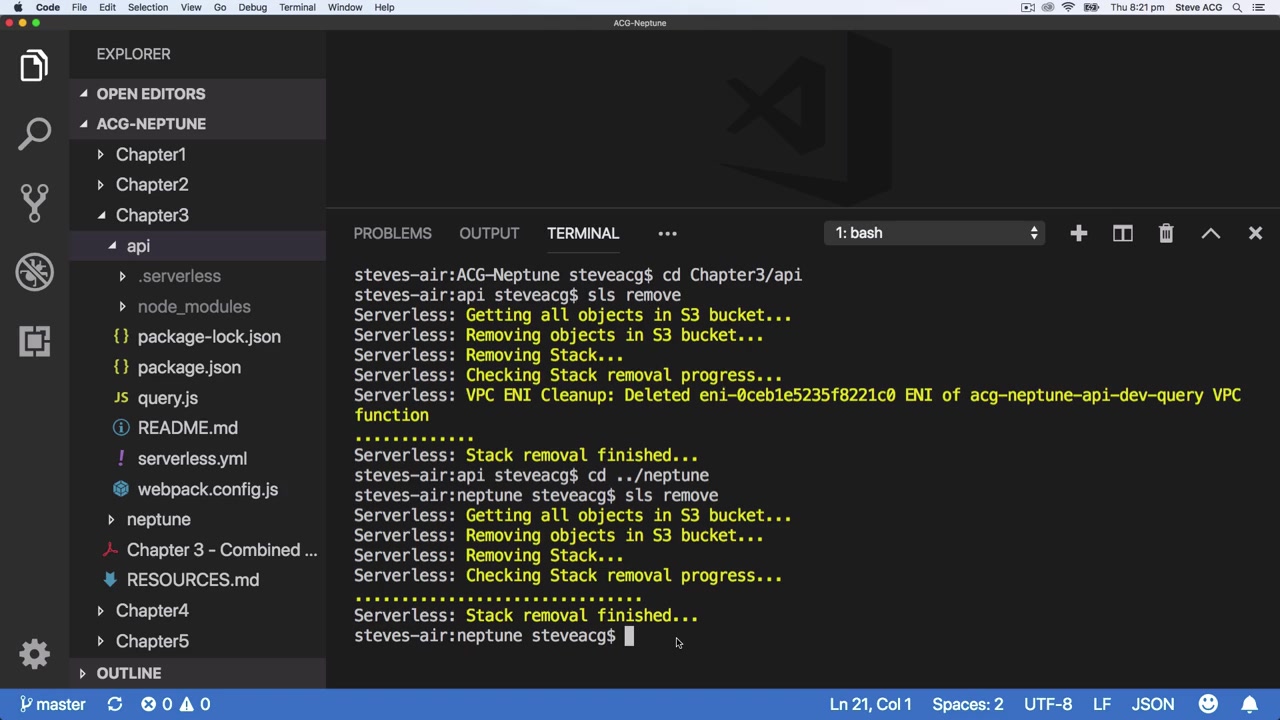The width and height of the screenshot is (1280, 720).
Task: Switch to the Problems tab
Action: pos(392,233)
